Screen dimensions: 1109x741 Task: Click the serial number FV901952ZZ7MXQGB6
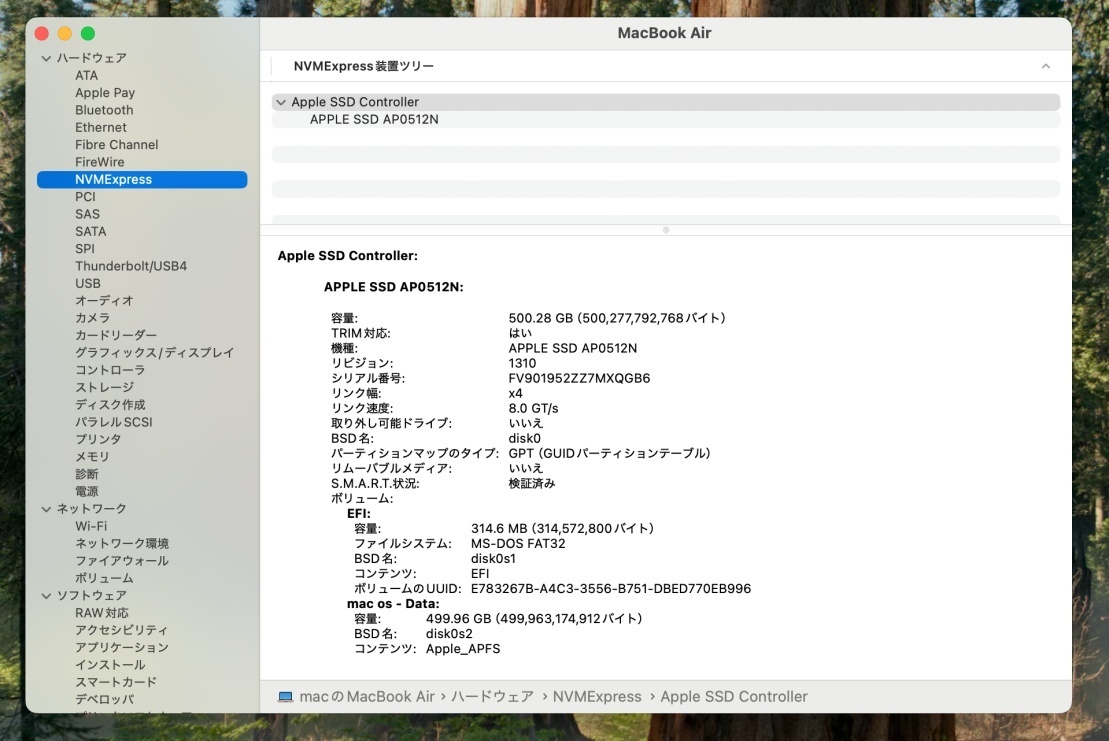(x=579, y=378)
